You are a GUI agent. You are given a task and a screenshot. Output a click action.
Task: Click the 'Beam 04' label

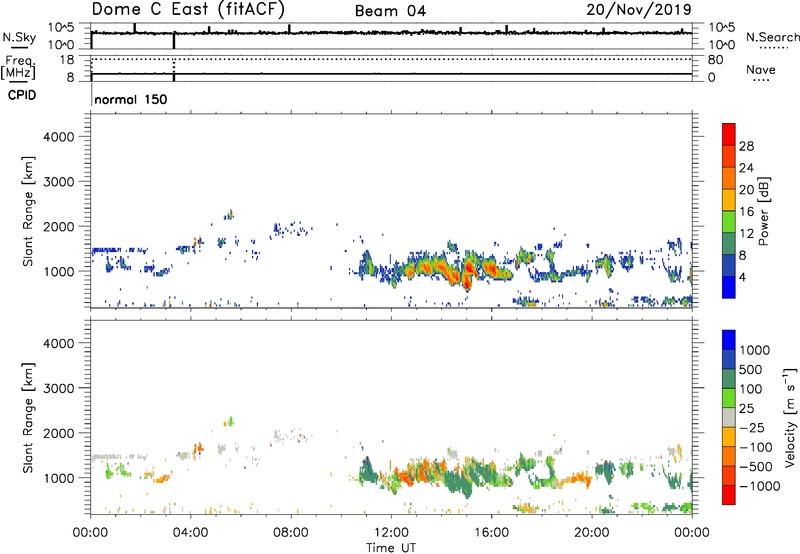coord(390,11)
